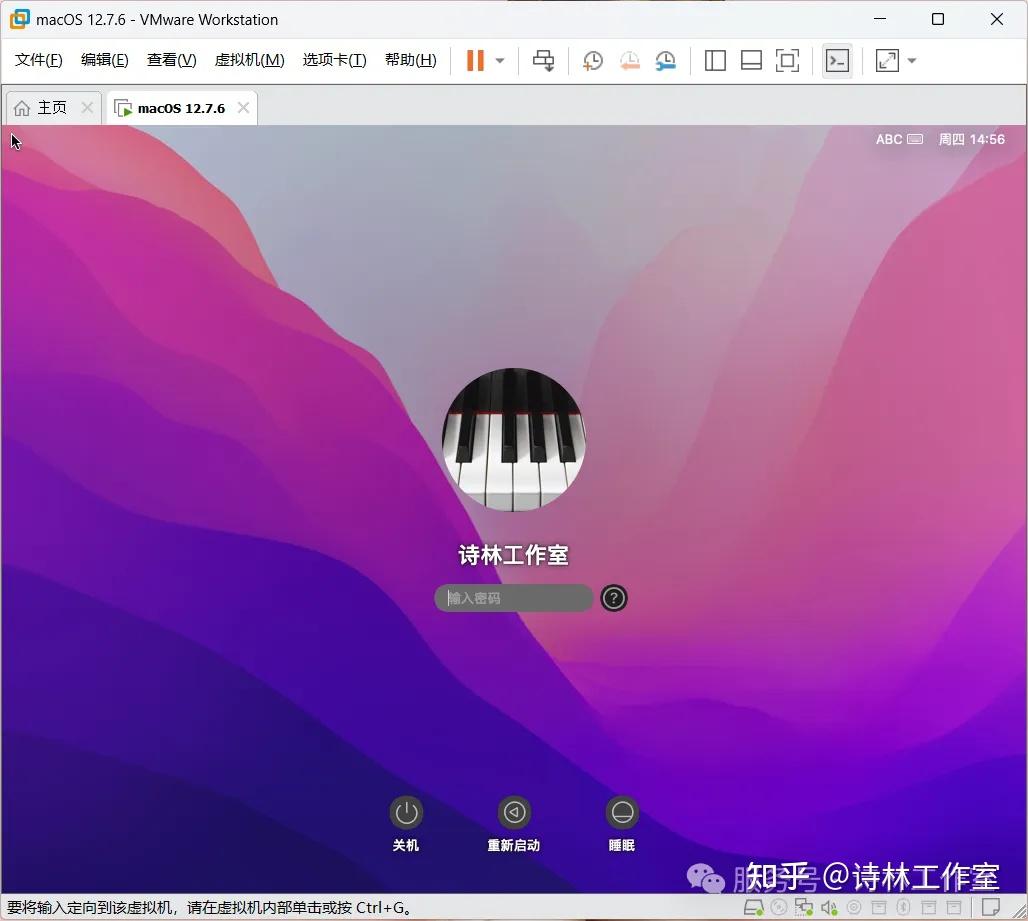Maximize the VMware Workstation window
Viewport: 1028px width, 921px height.
[938, 19]
